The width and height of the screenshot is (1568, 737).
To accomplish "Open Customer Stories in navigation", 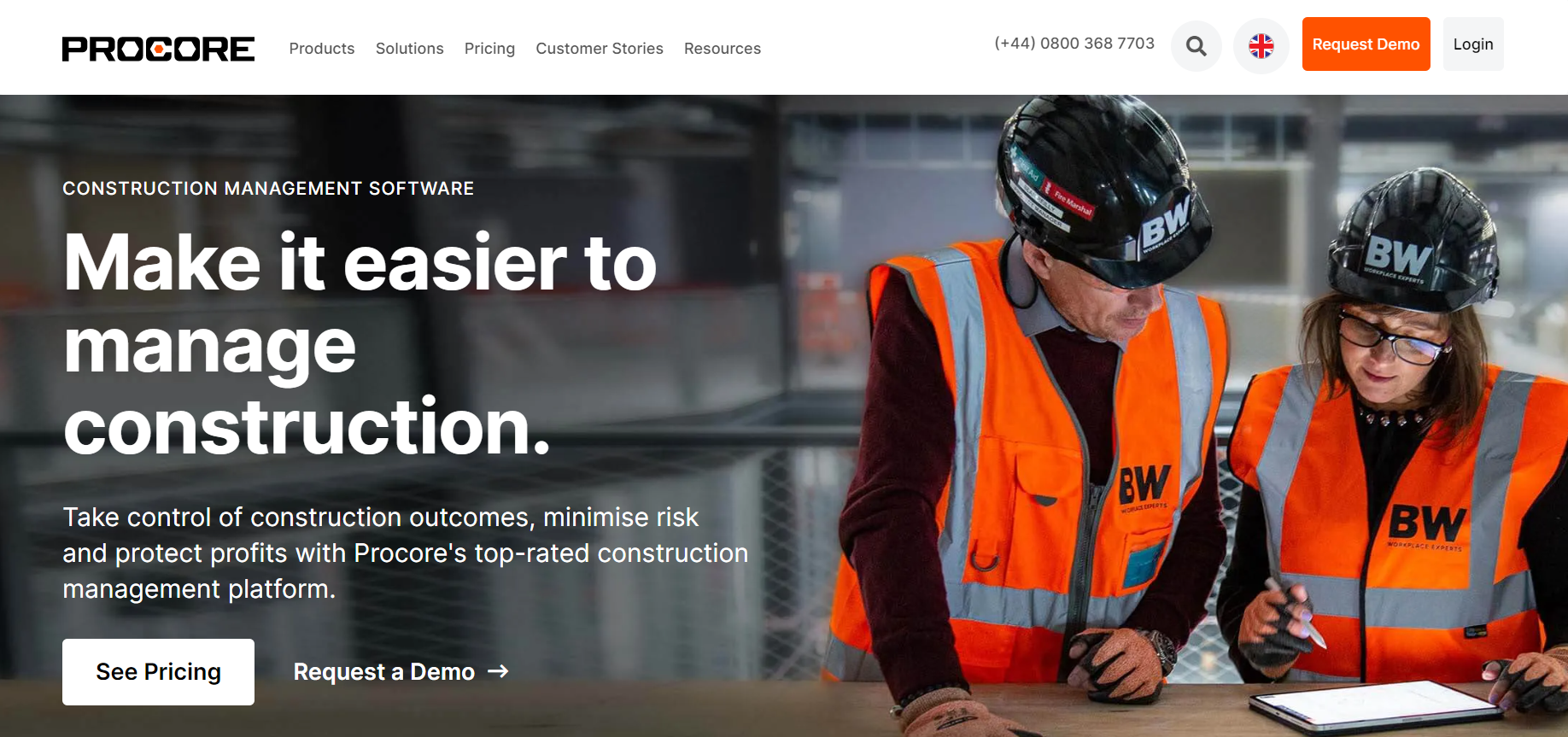I will [600, 49].
